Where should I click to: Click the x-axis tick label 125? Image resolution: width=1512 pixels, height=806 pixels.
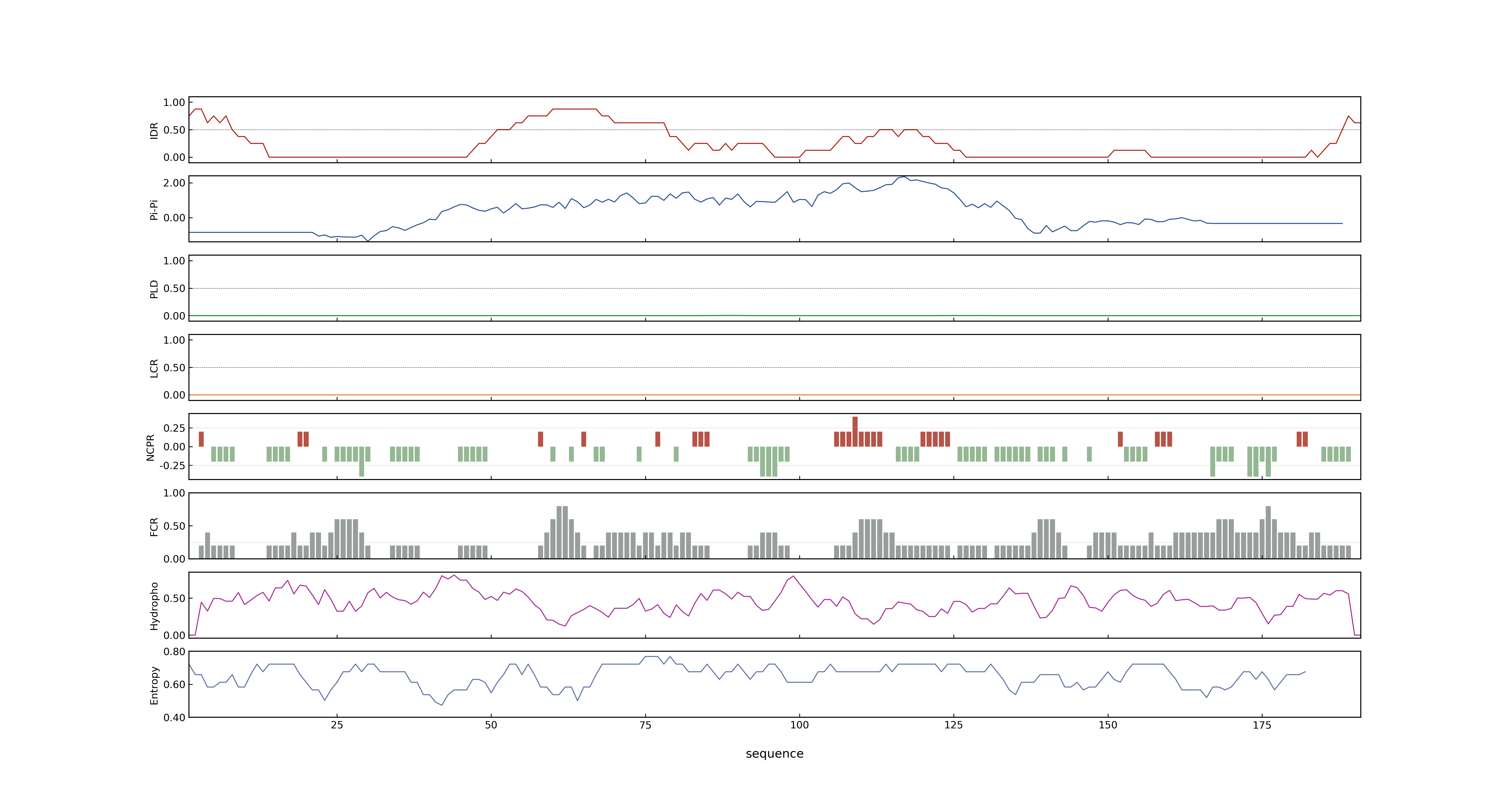(x=954, y=725)
